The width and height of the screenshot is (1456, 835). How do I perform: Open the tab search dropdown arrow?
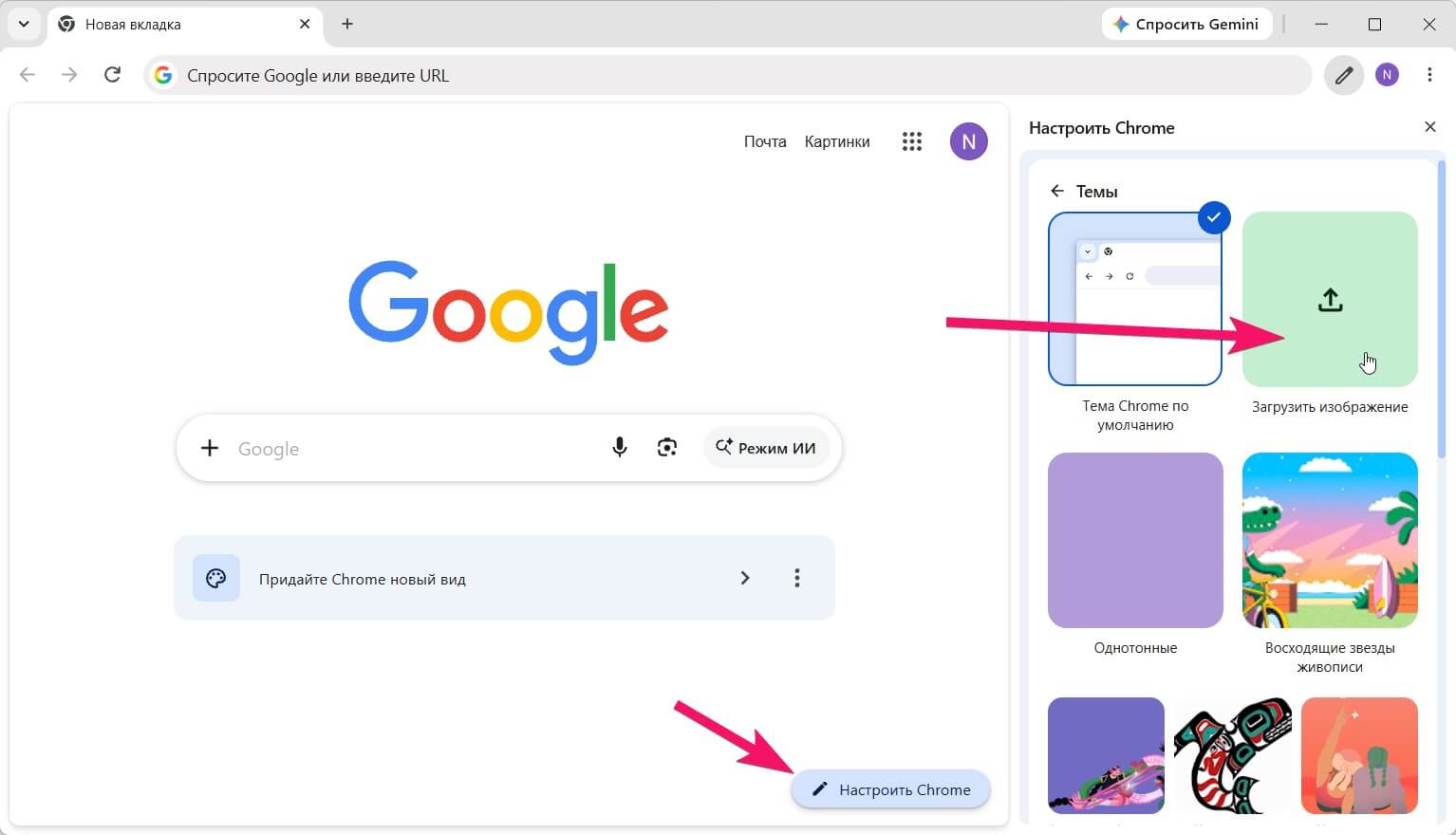[x=24, y=24]
